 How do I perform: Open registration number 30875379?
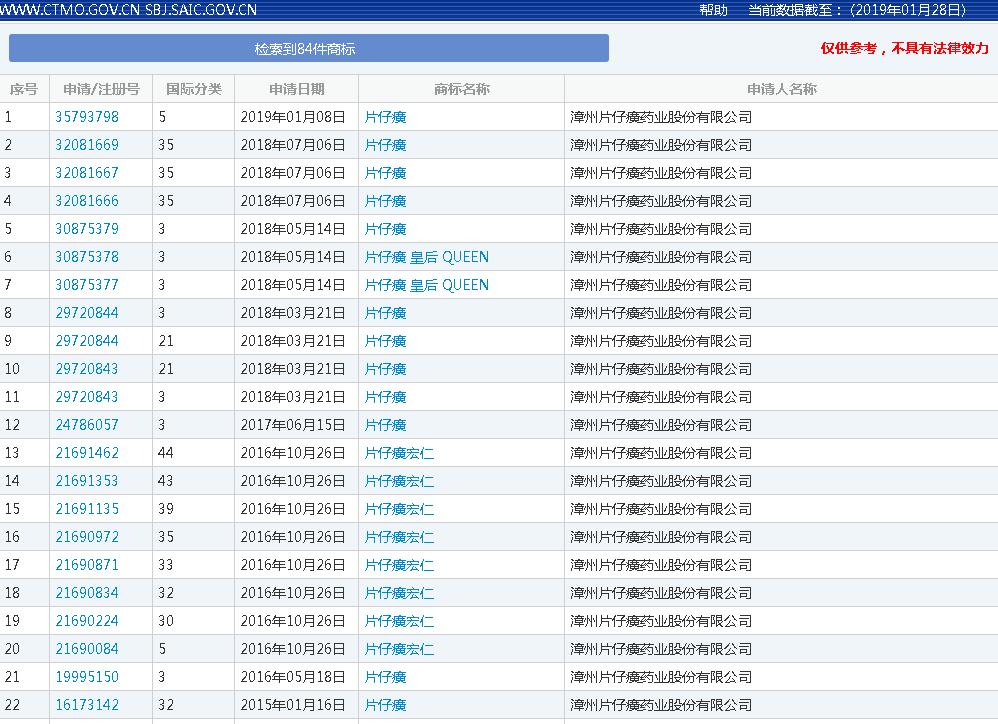[x=87, y=229]
